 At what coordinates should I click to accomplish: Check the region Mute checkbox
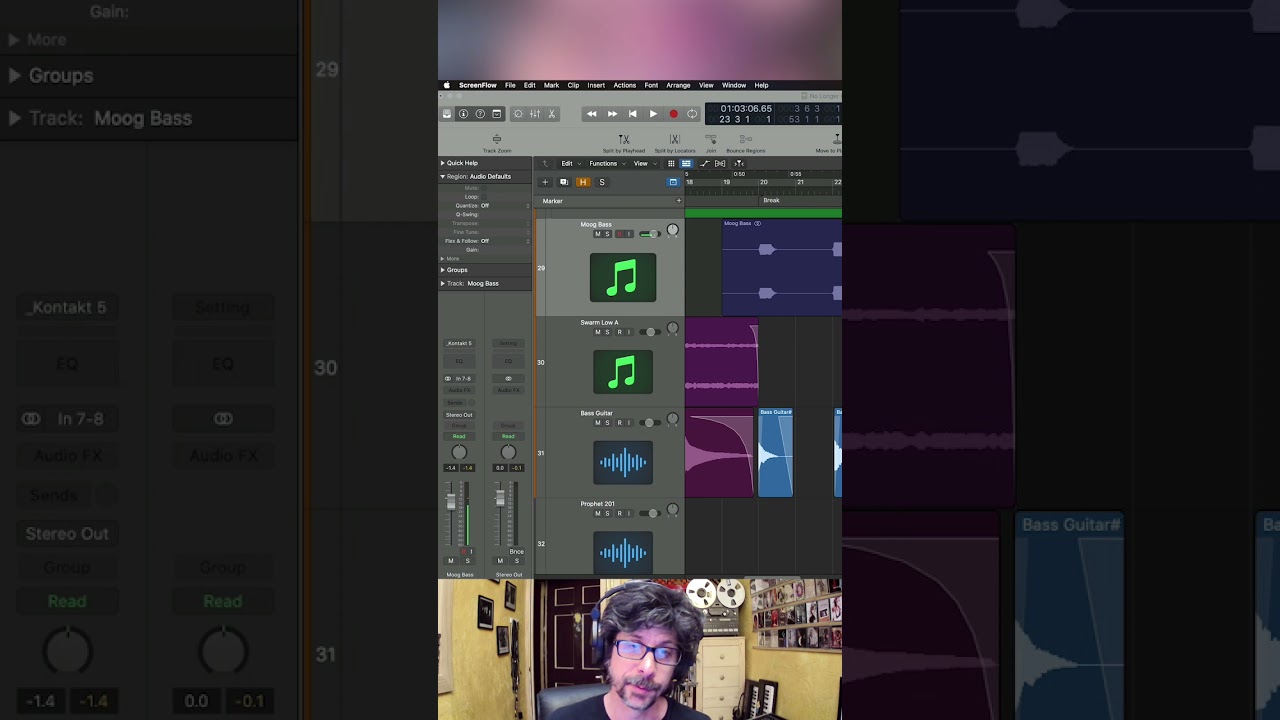tap(484, 188)
